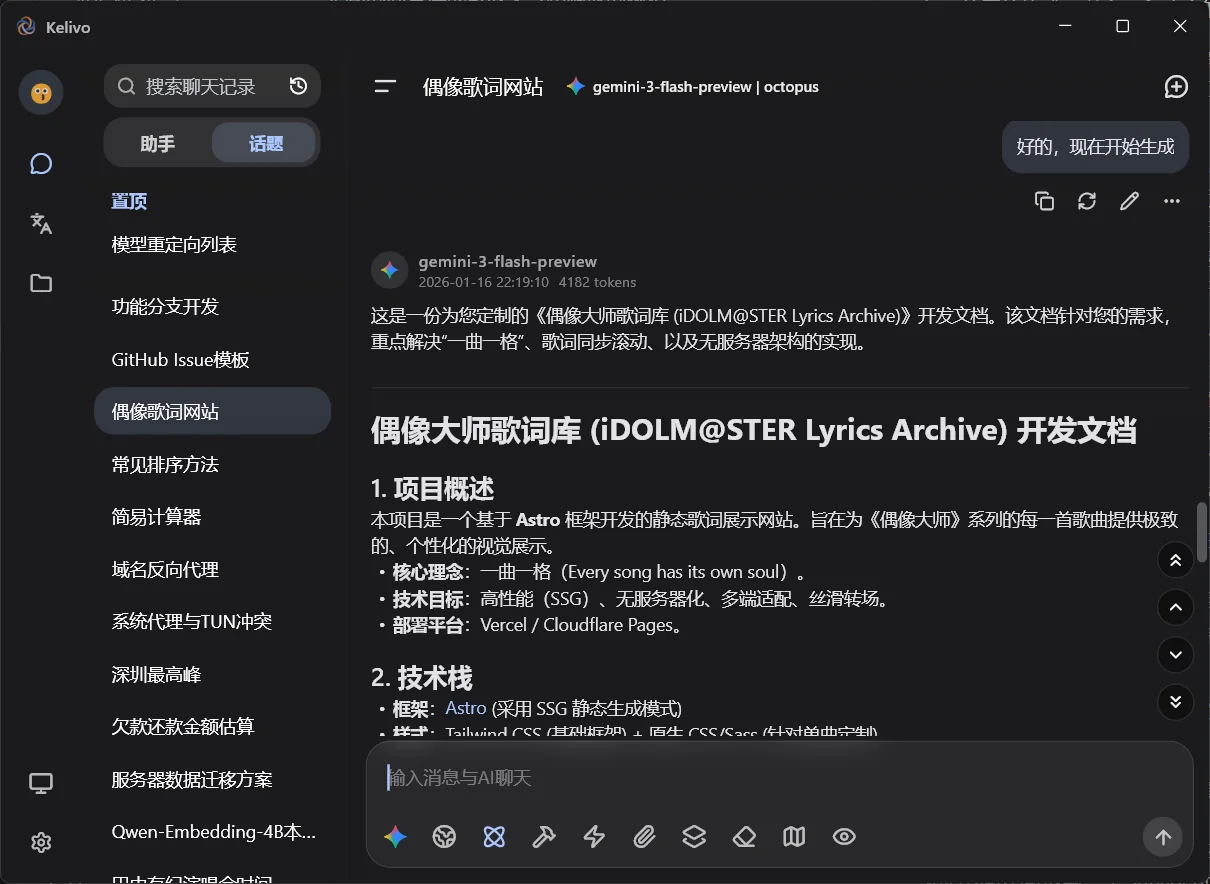Open the gemini-3-flash-preview model selector
1210x884 pixels.
692,87
